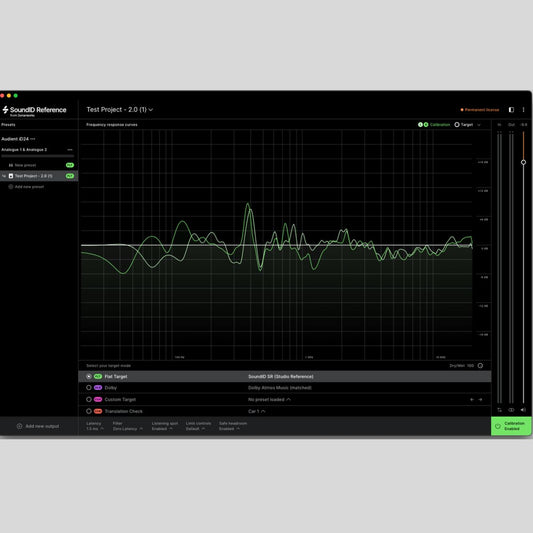Click the frequency response graph area
533x533 pixels.
[x=276, y=245]
